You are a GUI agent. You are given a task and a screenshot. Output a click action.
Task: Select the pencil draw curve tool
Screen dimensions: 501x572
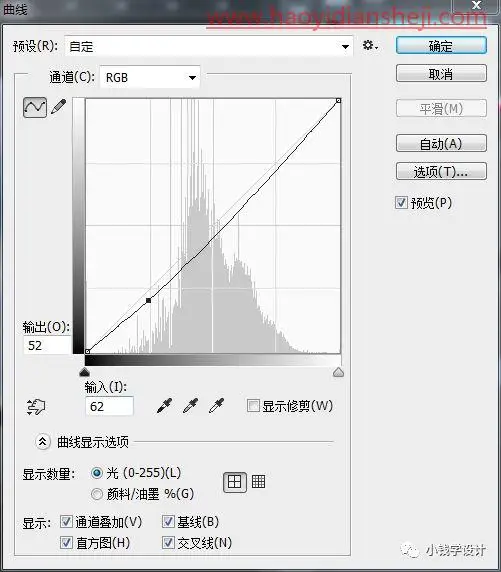coord(58,107)
